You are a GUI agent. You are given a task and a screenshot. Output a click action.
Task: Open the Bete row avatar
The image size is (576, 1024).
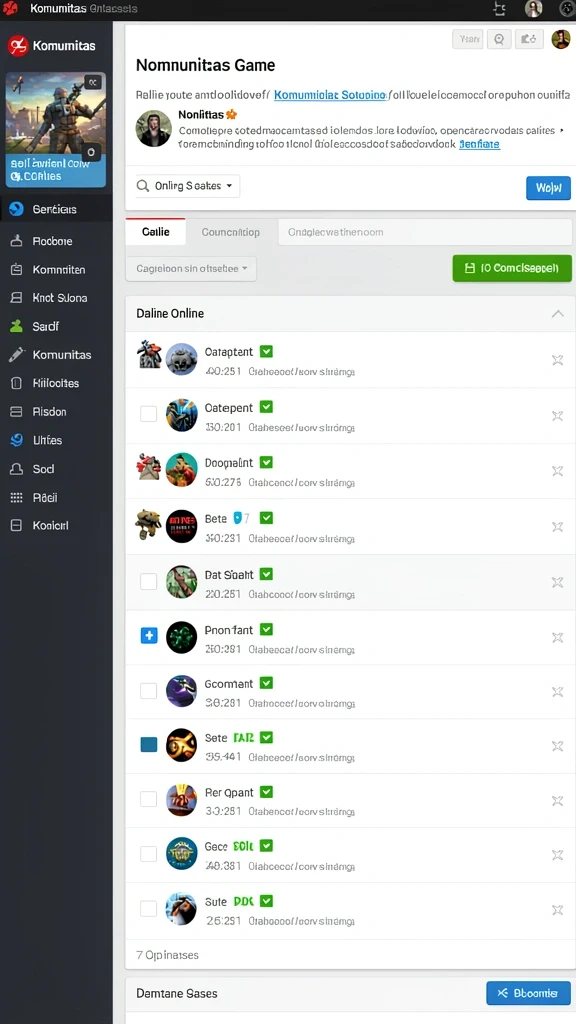tap(182, 526)
